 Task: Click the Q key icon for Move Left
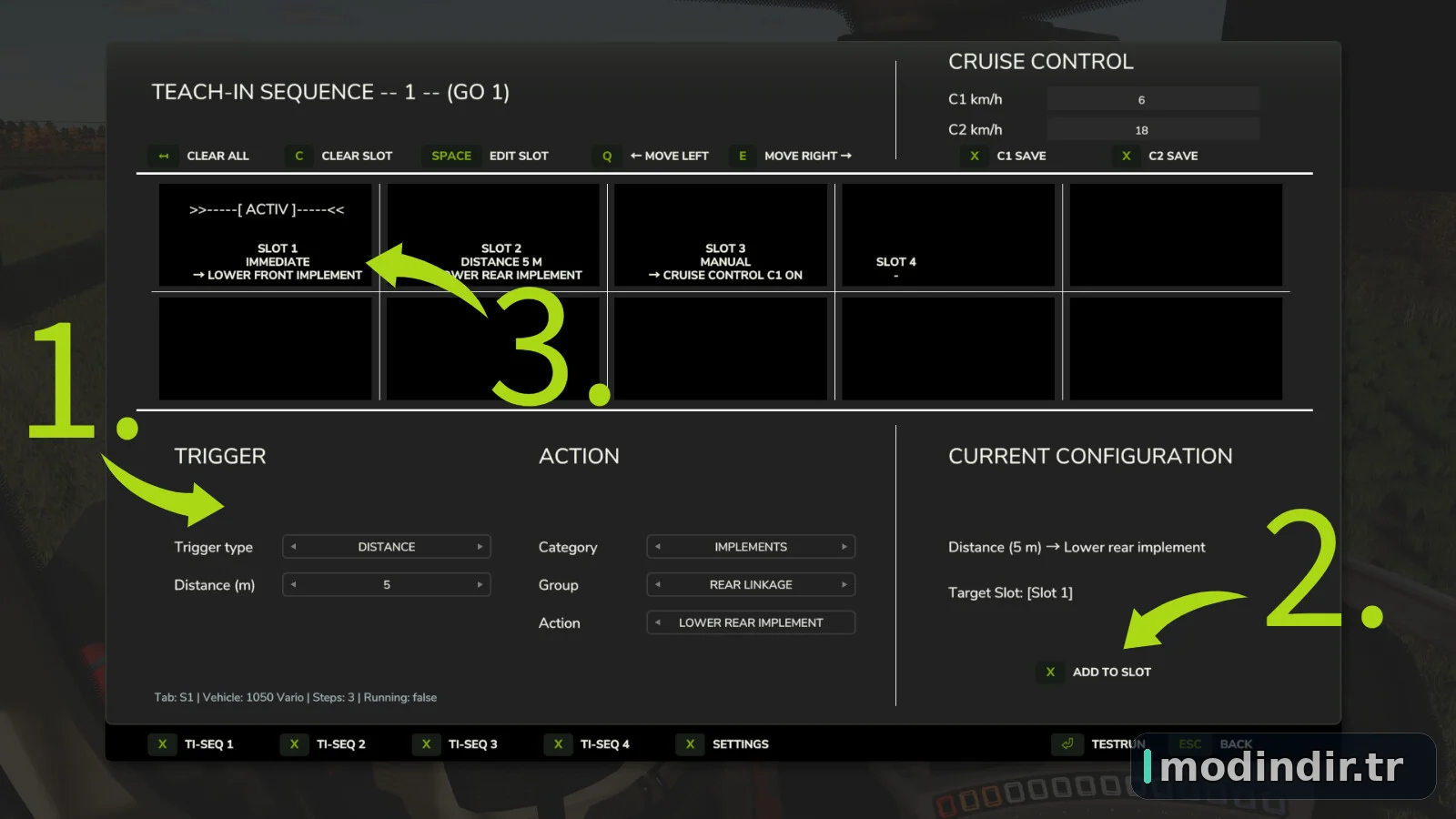coord(607,156)
